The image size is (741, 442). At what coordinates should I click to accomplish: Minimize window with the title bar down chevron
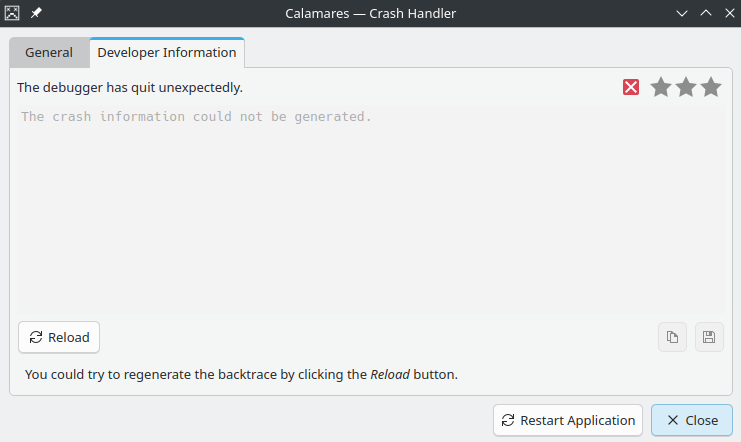681,13
